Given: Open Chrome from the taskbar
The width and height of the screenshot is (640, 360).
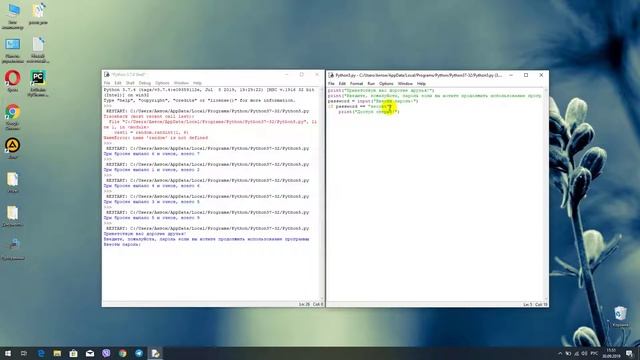Looking at the screenshot, I should [x=122, y=353].
